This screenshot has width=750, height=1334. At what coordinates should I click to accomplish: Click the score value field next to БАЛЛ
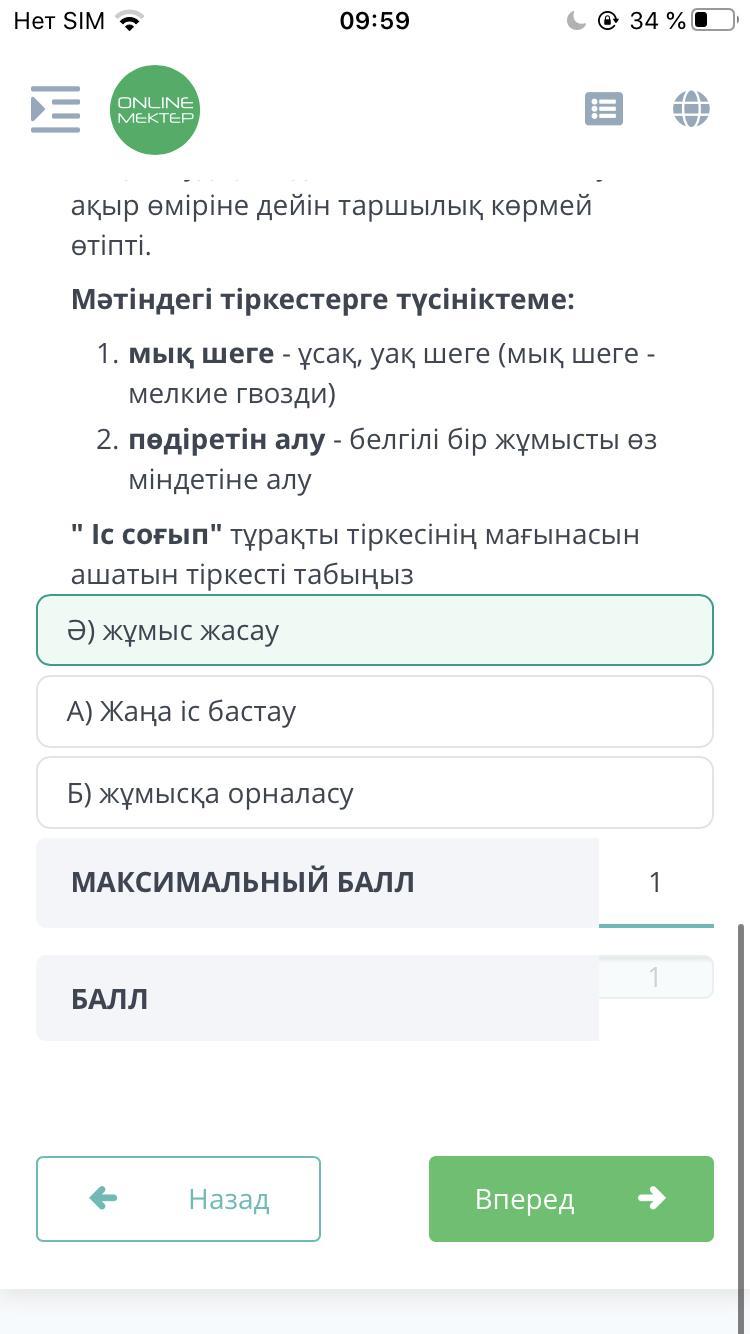click(655, 978)
